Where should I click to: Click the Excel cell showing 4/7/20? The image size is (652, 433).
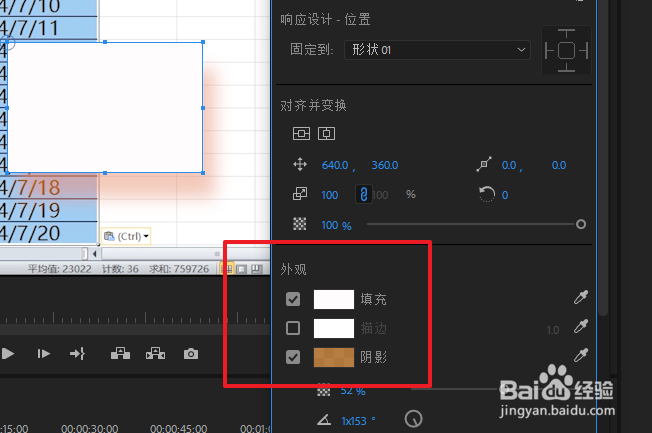point(48,233)
